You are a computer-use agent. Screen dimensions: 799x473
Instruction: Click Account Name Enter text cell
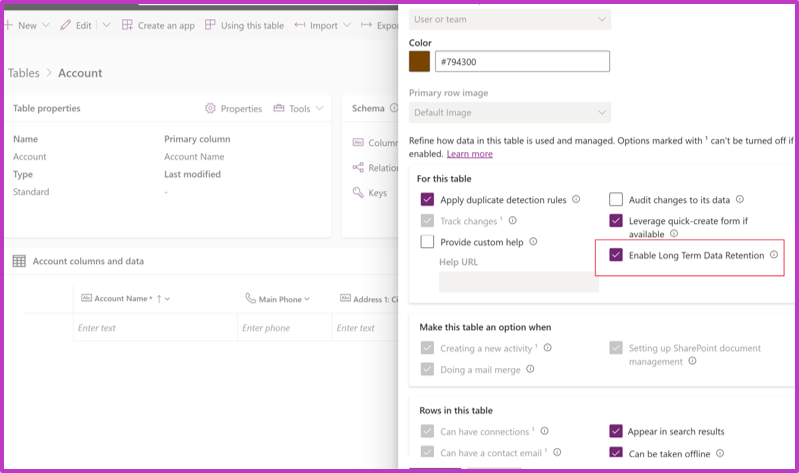coord(155,328)
